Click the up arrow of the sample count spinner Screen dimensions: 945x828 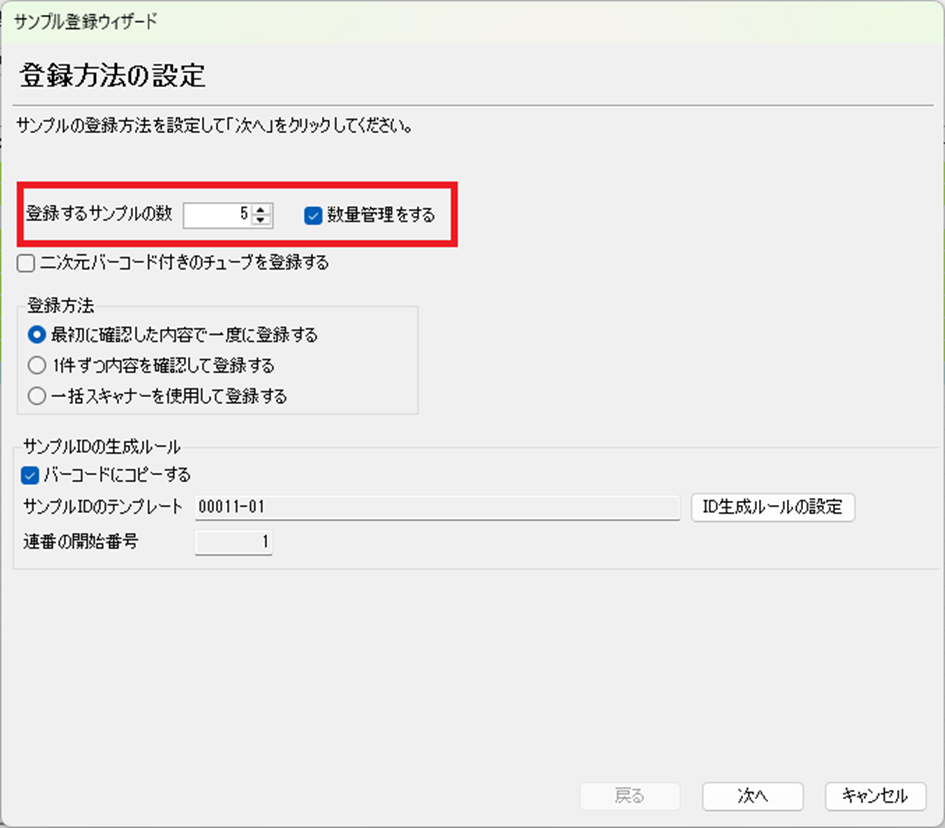tap(262, 208)
